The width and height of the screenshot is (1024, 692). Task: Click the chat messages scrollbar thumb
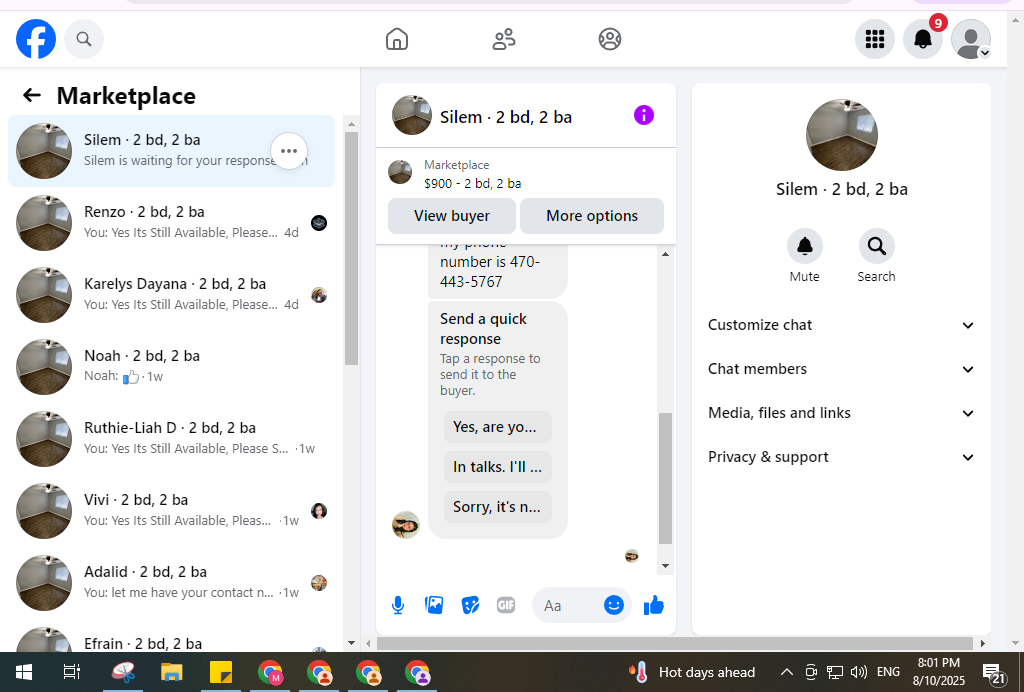[665, 479]
